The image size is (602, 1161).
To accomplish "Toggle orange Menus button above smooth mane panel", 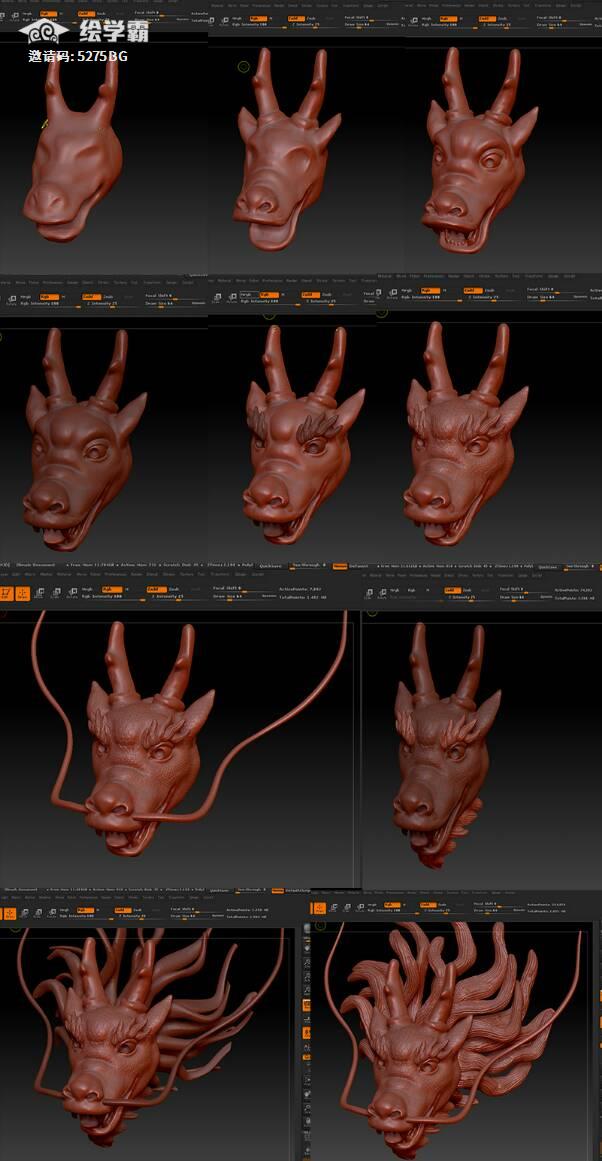I will point(277,891).
